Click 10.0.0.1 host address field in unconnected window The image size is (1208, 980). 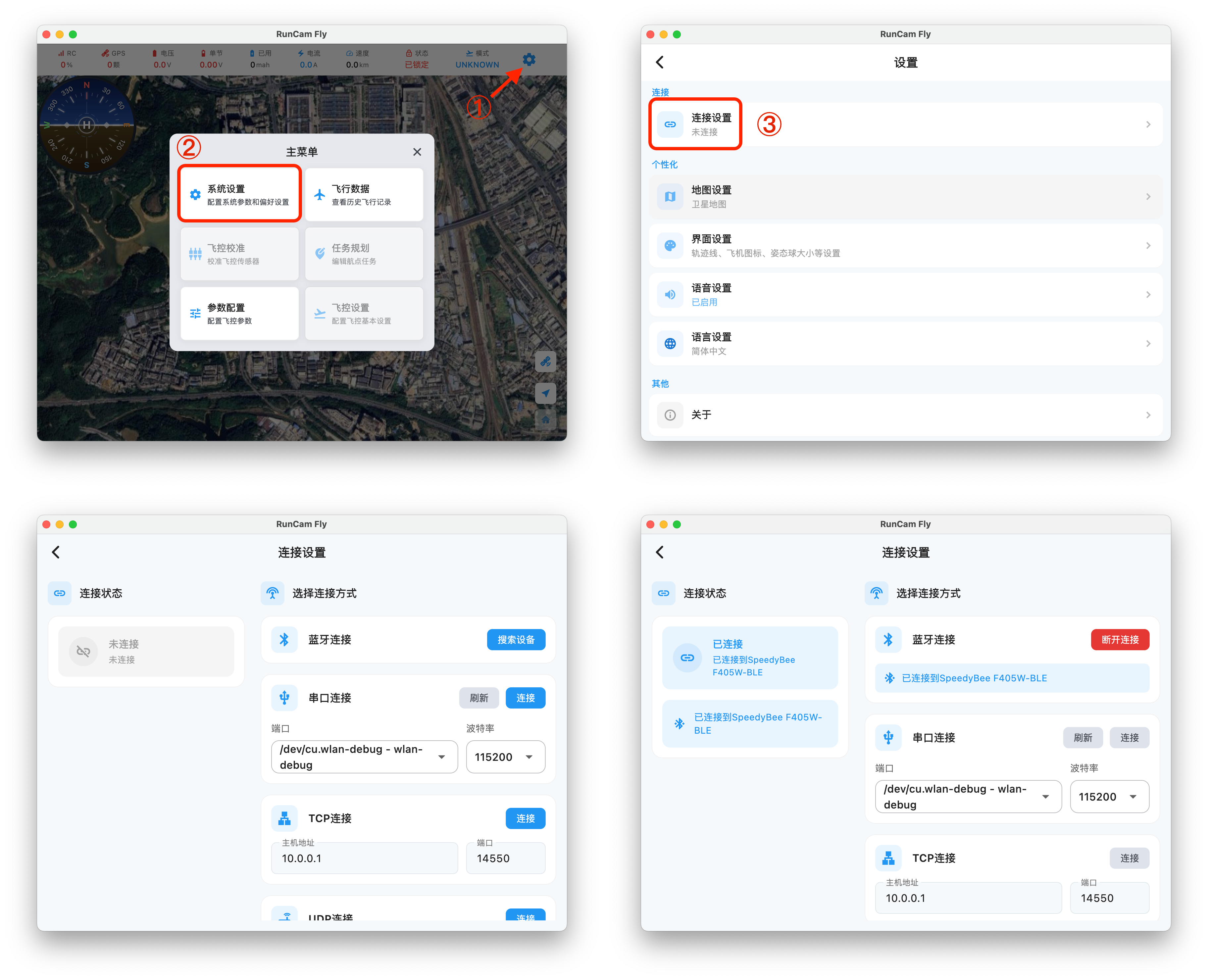point(364,858)
